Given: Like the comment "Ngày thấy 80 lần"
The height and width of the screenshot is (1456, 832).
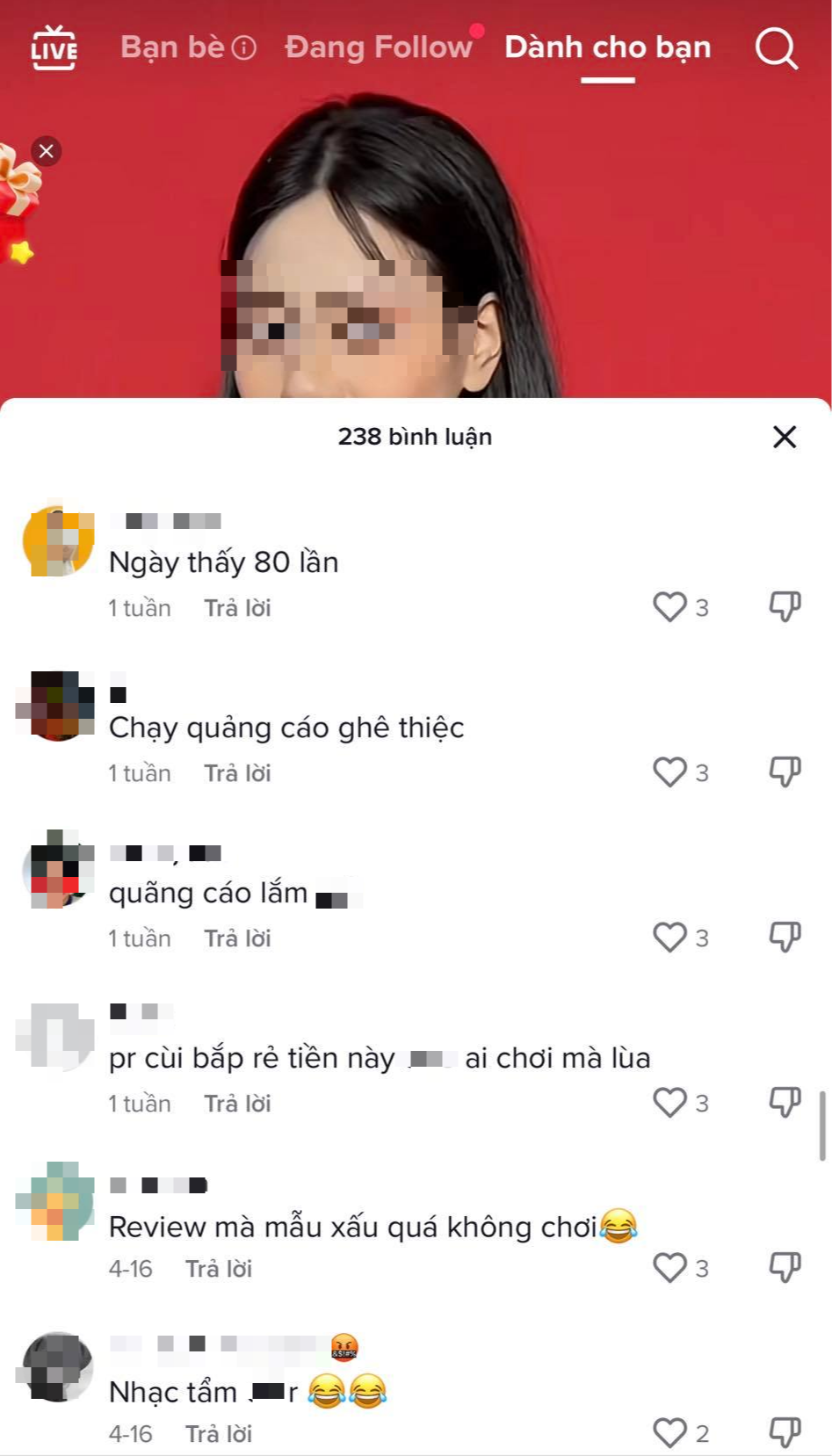Looking at the screenshot, I should coord(669,607).
